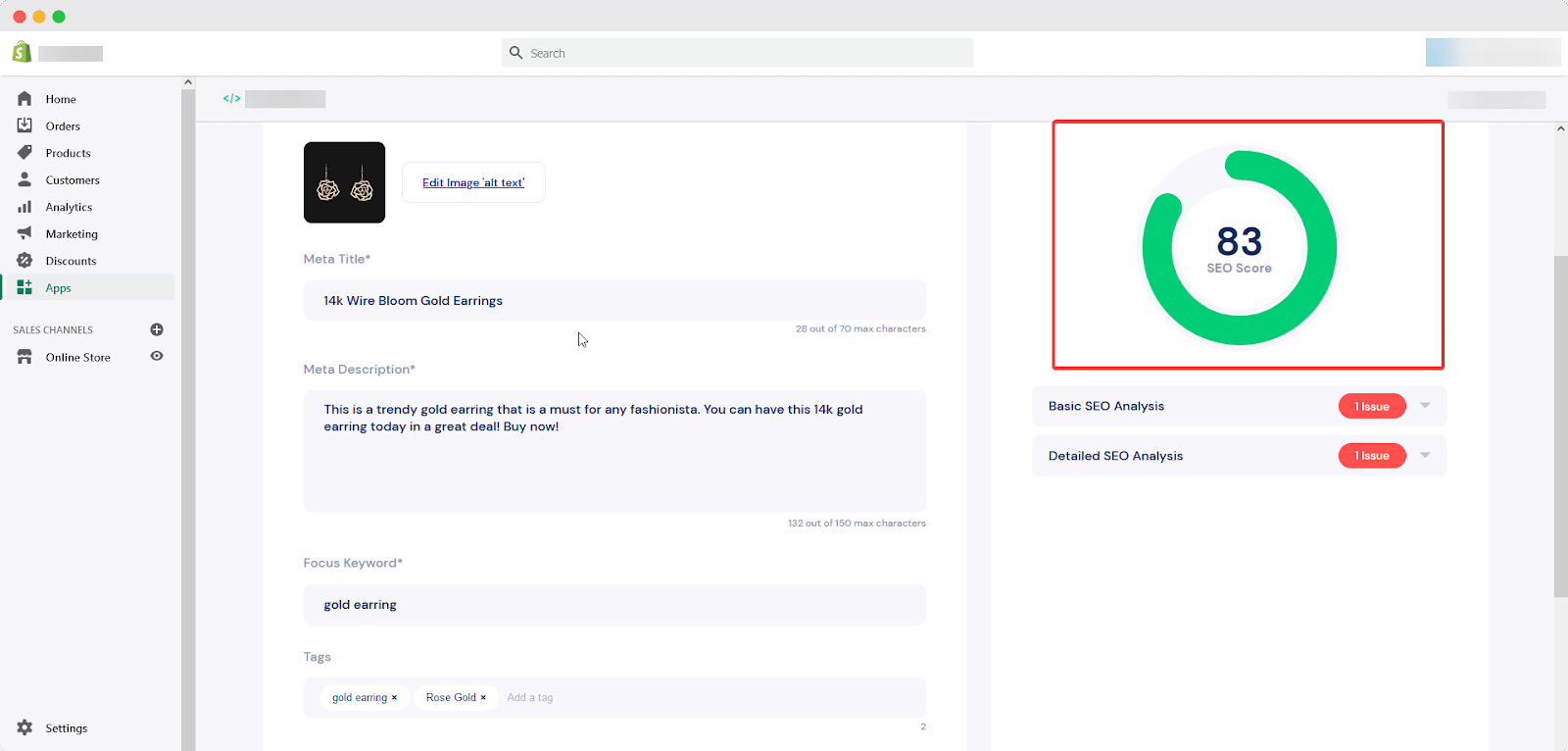Click the Home icon in sidebar
1568x751 pixels.
point(24,99)
